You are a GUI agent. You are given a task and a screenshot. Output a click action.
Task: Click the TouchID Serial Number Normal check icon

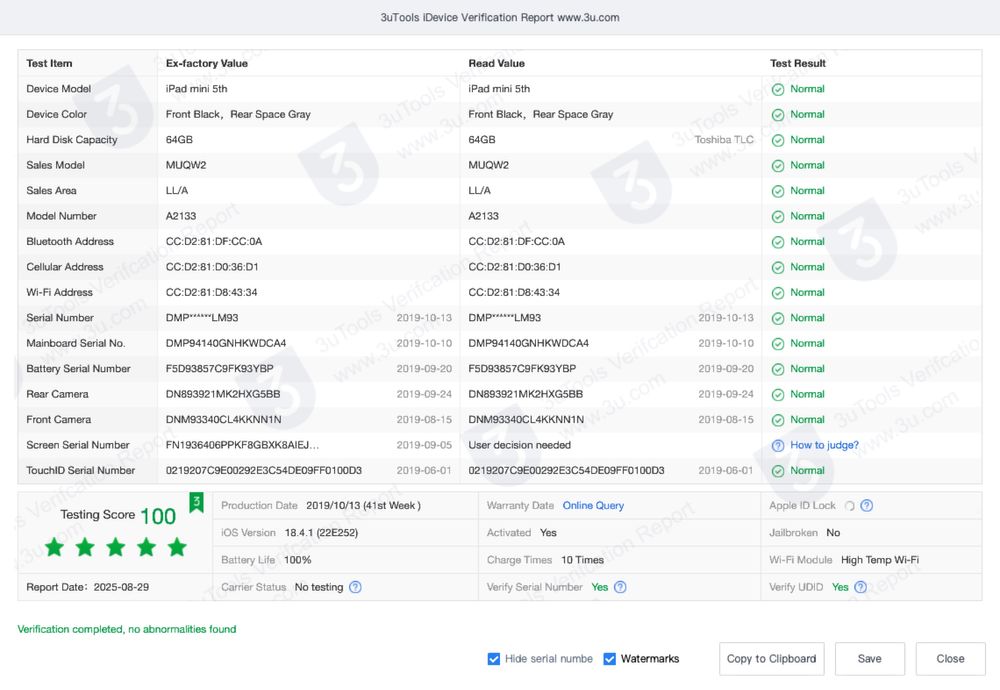click(777, 471)
